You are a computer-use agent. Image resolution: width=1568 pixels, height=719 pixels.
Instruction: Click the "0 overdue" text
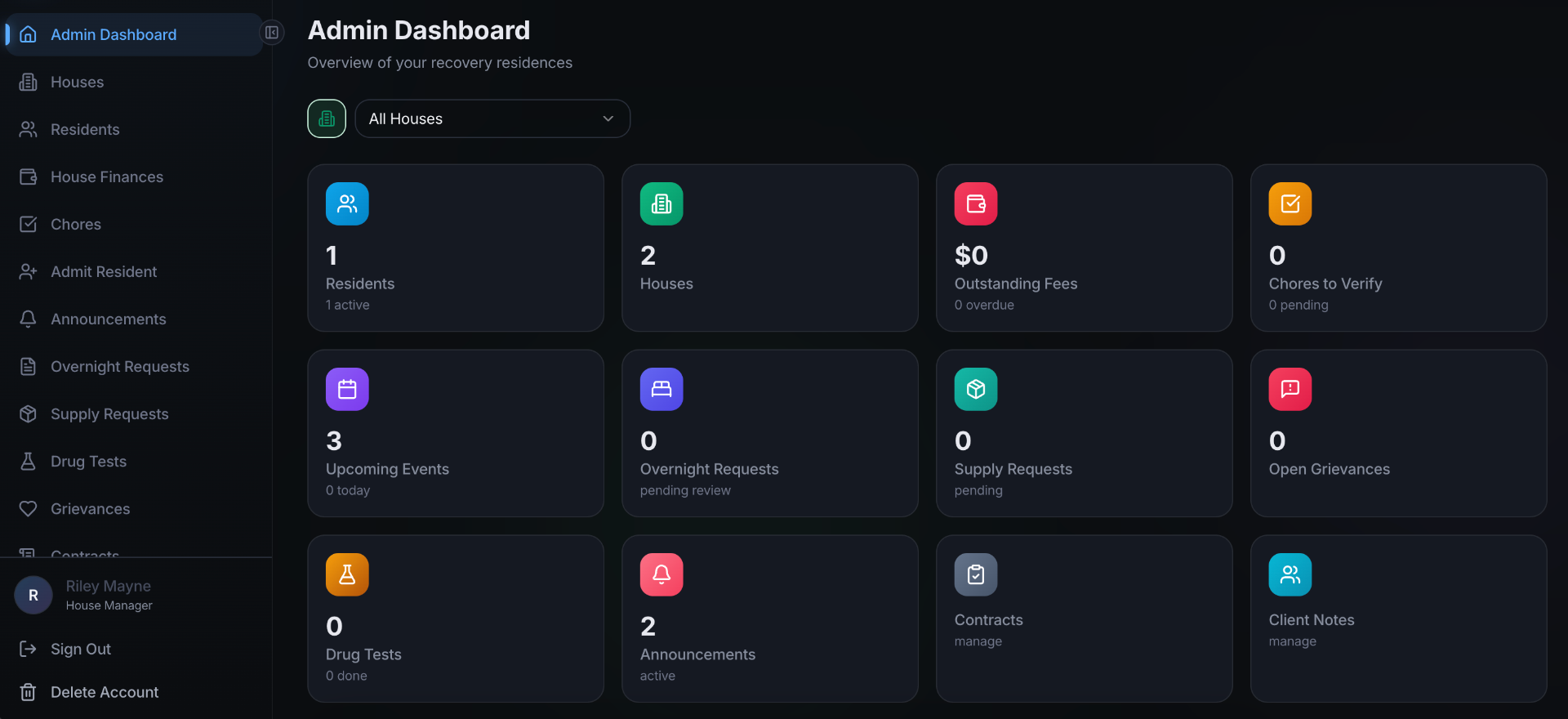984,305
